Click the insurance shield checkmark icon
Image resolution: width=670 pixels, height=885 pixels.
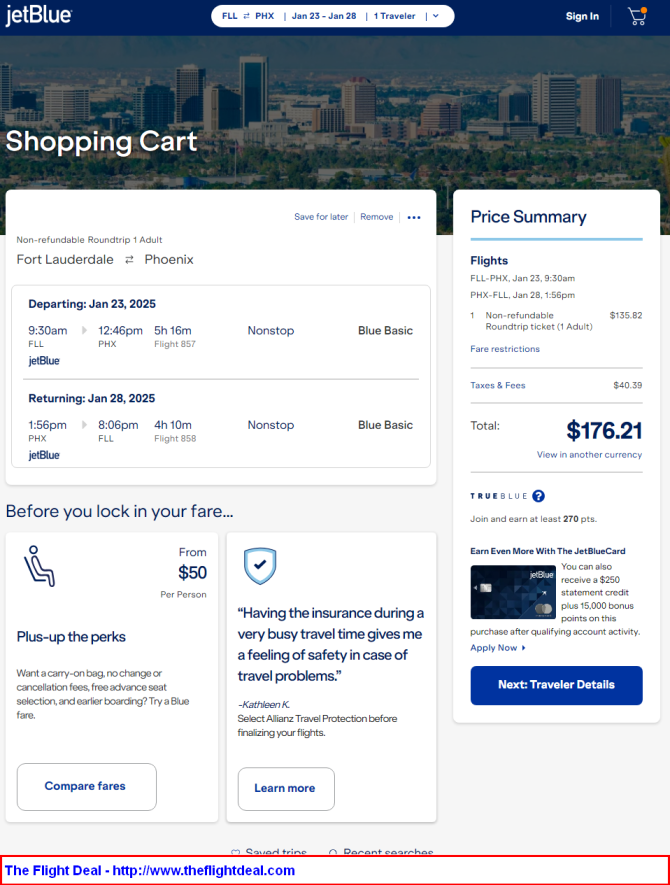click(260, 566)
